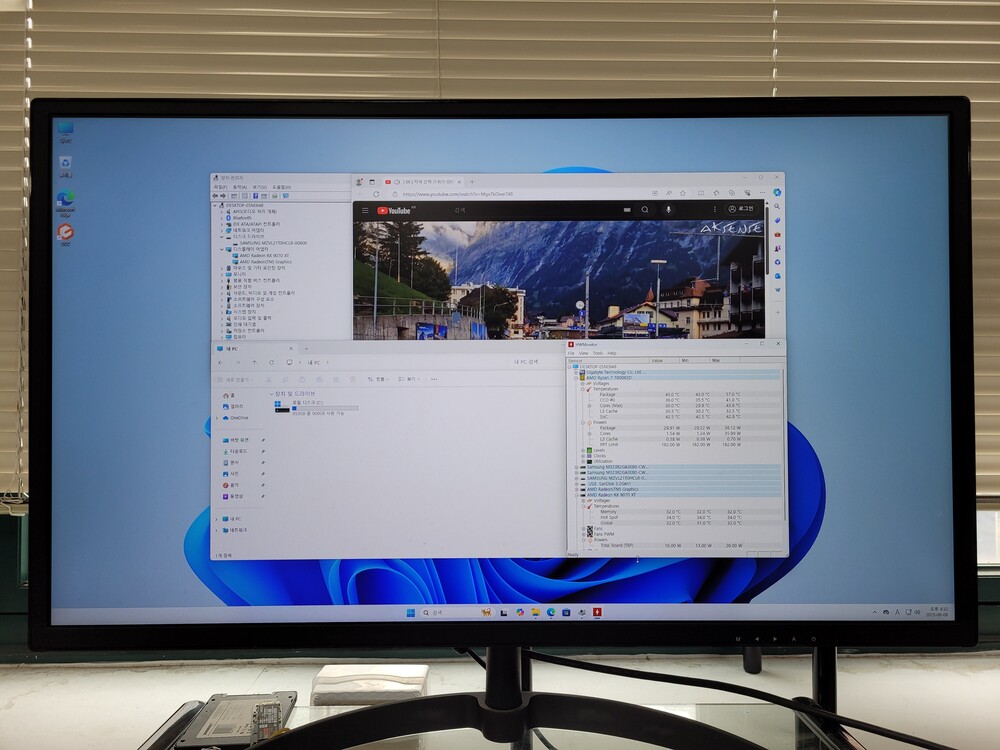Click the YouTube sign-in button

pos(741,210)
